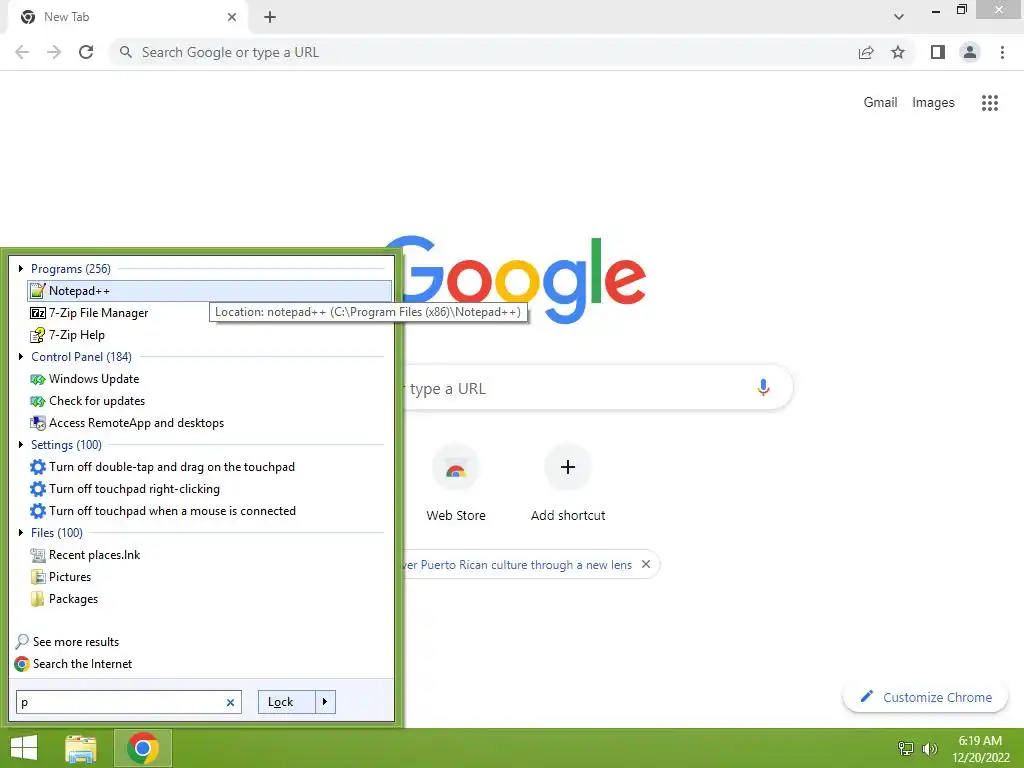Click the 7-Zip File Manager icon
The height and width of the screenshot is (768, 1024).
click(x=38, y=313)
